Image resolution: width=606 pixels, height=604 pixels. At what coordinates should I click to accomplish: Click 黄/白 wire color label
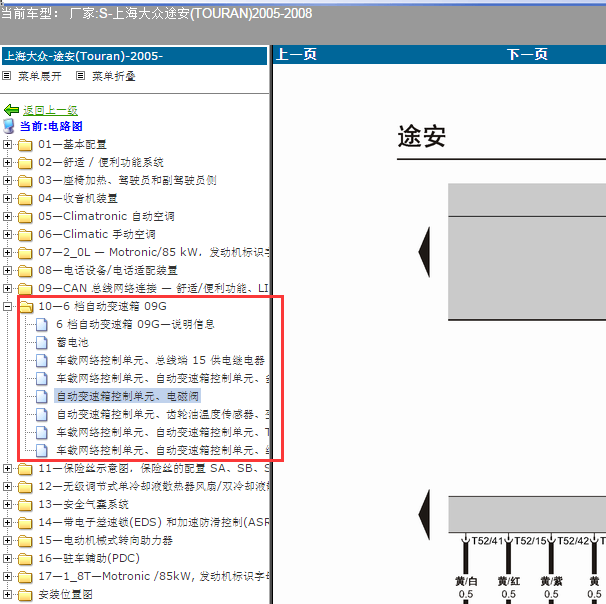coord(466,581)
